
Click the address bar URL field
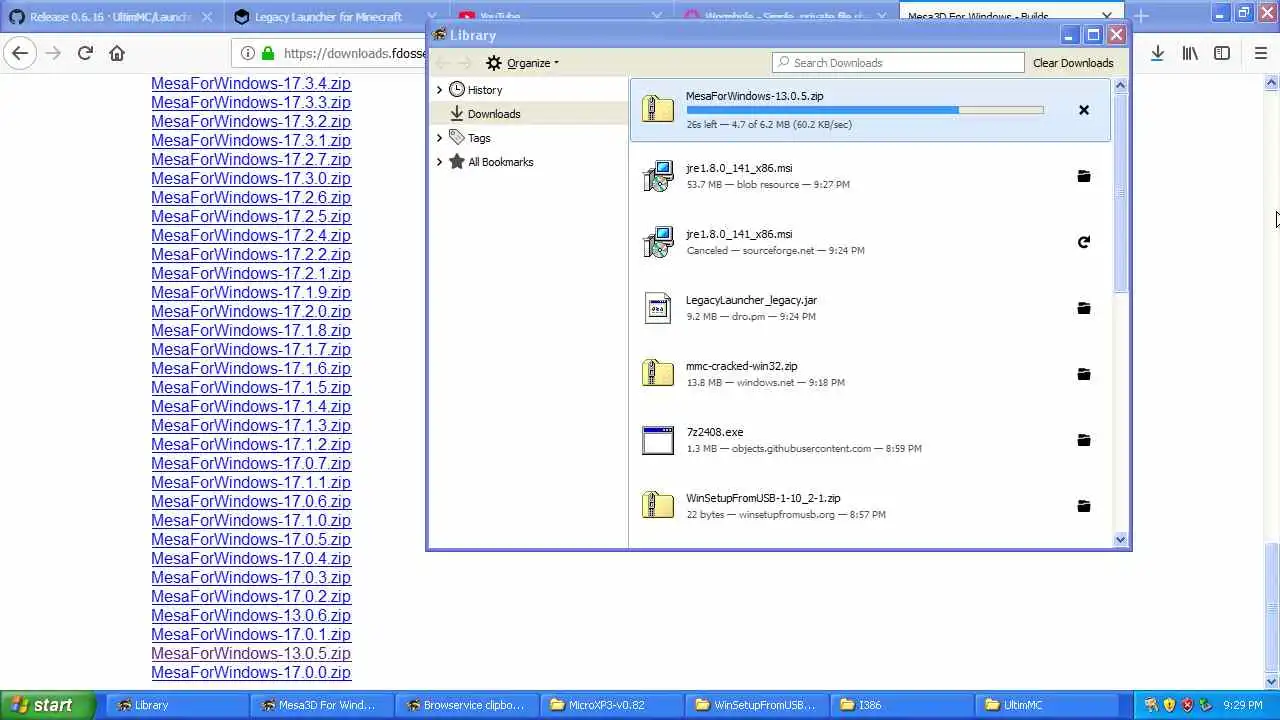tap(355, 53)
